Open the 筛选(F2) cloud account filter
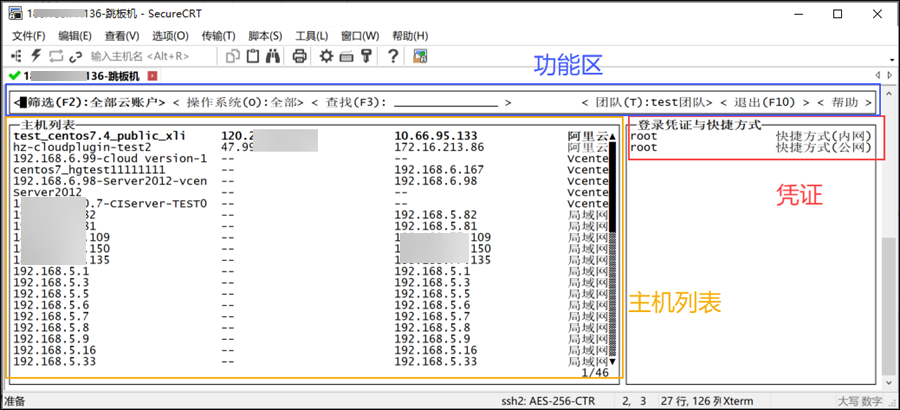 (x=91, y=102)
